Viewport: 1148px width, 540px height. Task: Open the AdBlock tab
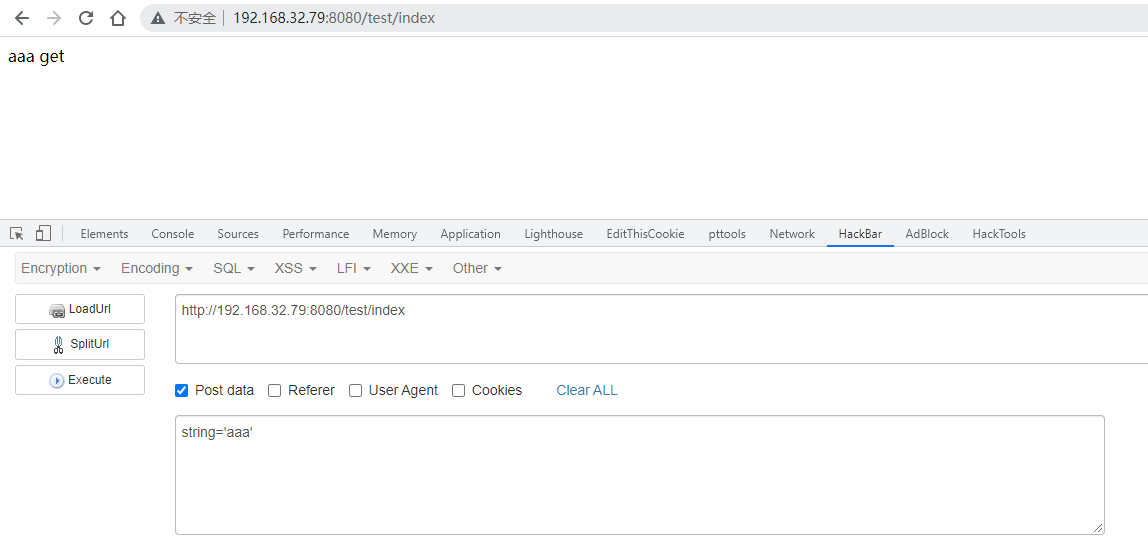[927, 234]
